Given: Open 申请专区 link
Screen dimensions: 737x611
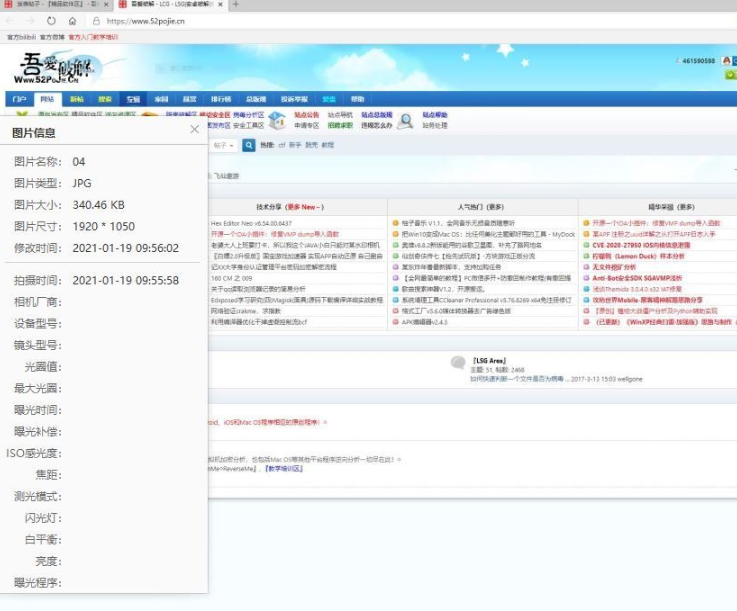Looking at the screenshot, I should (x=306, y=126).
